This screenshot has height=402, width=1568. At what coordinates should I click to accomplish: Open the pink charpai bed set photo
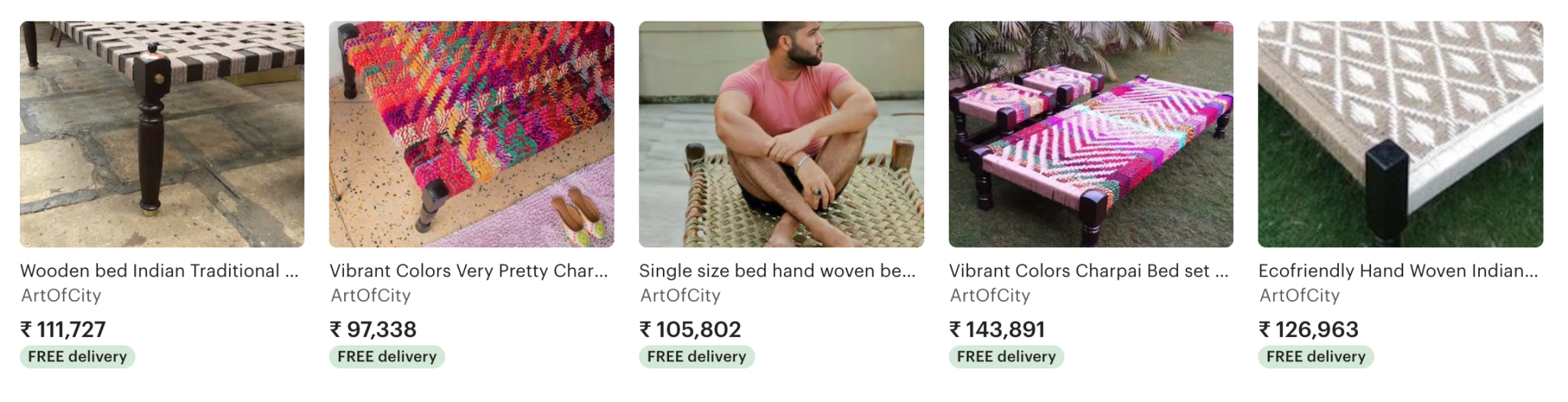[1091, 134]
